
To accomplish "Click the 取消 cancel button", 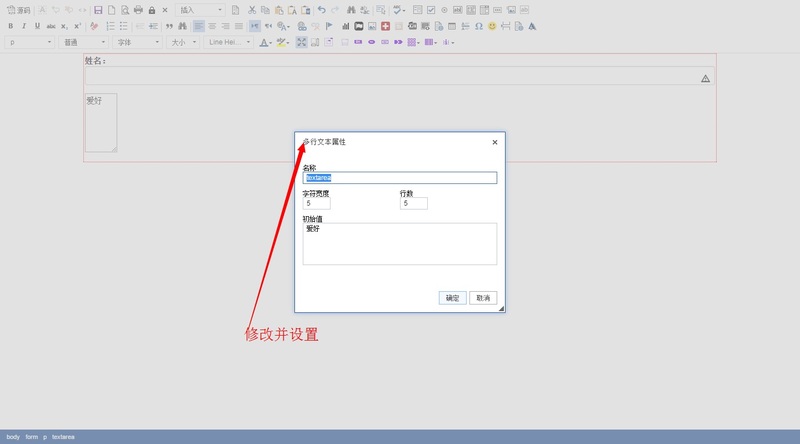I will click(x=483, y=298).
